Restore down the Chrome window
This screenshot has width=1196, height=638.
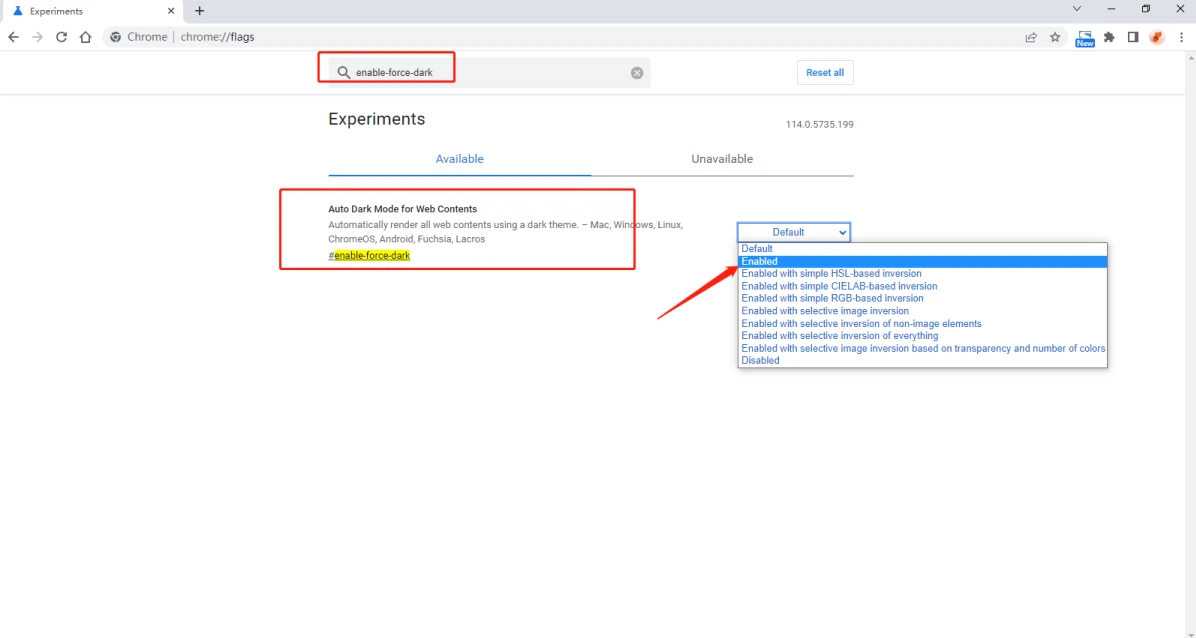tap(1146, 9)
